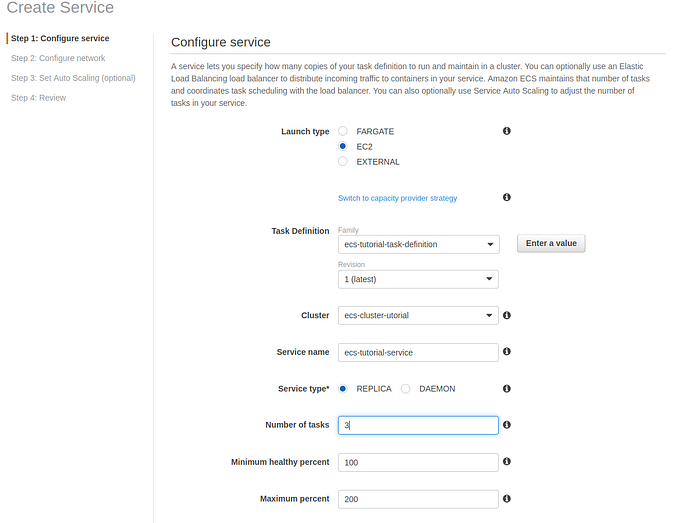Click the Revision label above dropdown

[351, 265]
